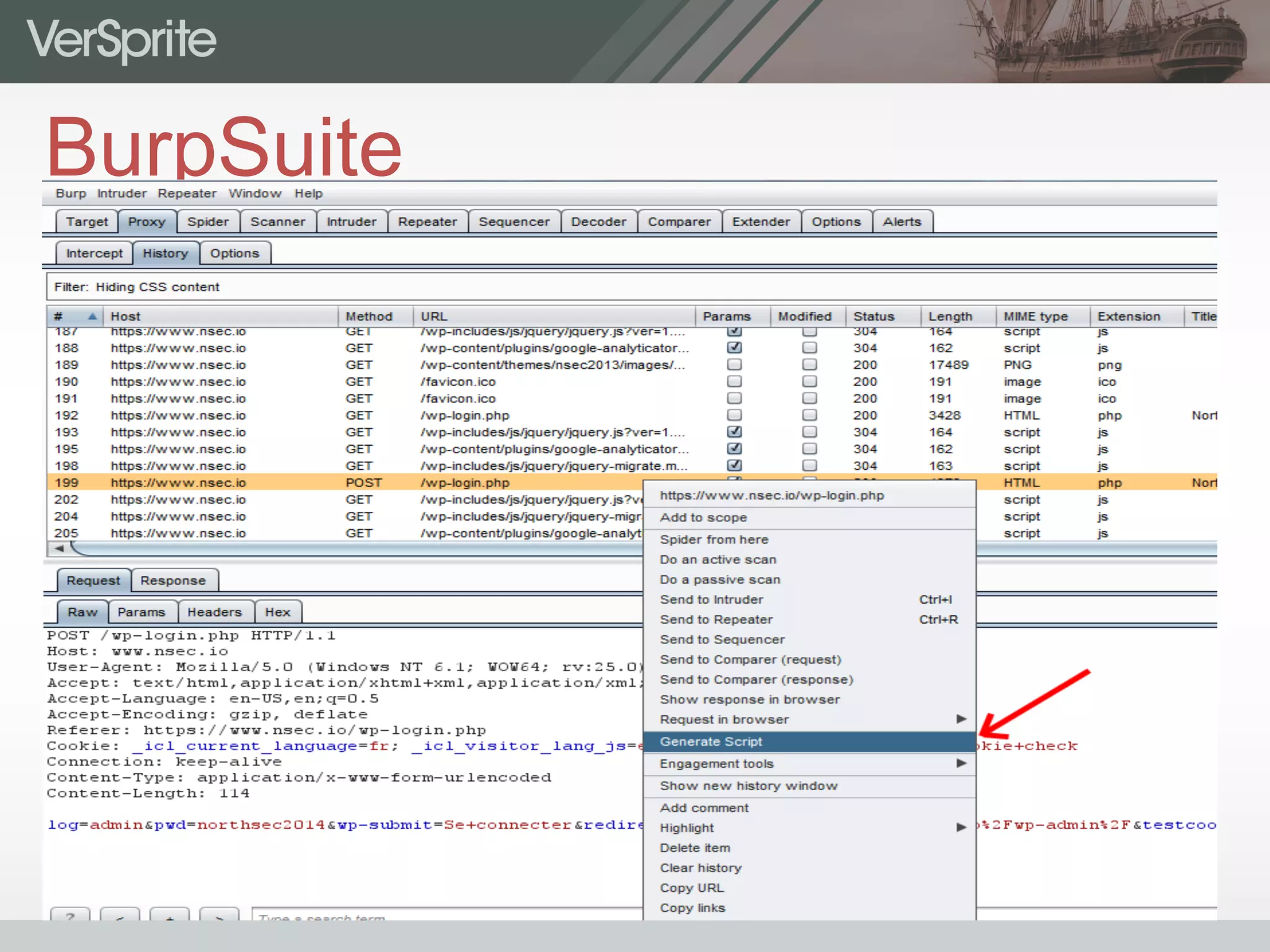Screen dimensions: 1270x952
Task: Choose Send to Sequencer
Action: 809,640
